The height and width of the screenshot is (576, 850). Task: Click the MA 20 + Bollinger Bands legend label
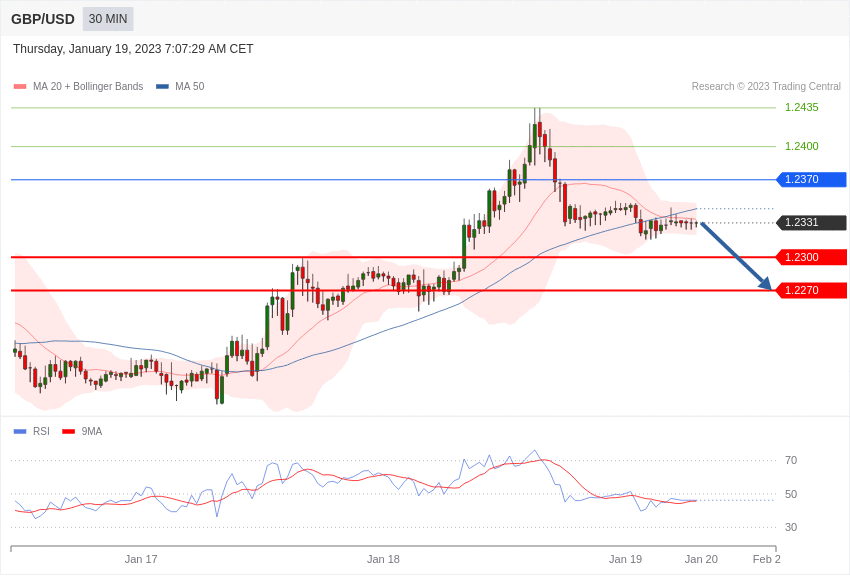(x=88, y=86)
